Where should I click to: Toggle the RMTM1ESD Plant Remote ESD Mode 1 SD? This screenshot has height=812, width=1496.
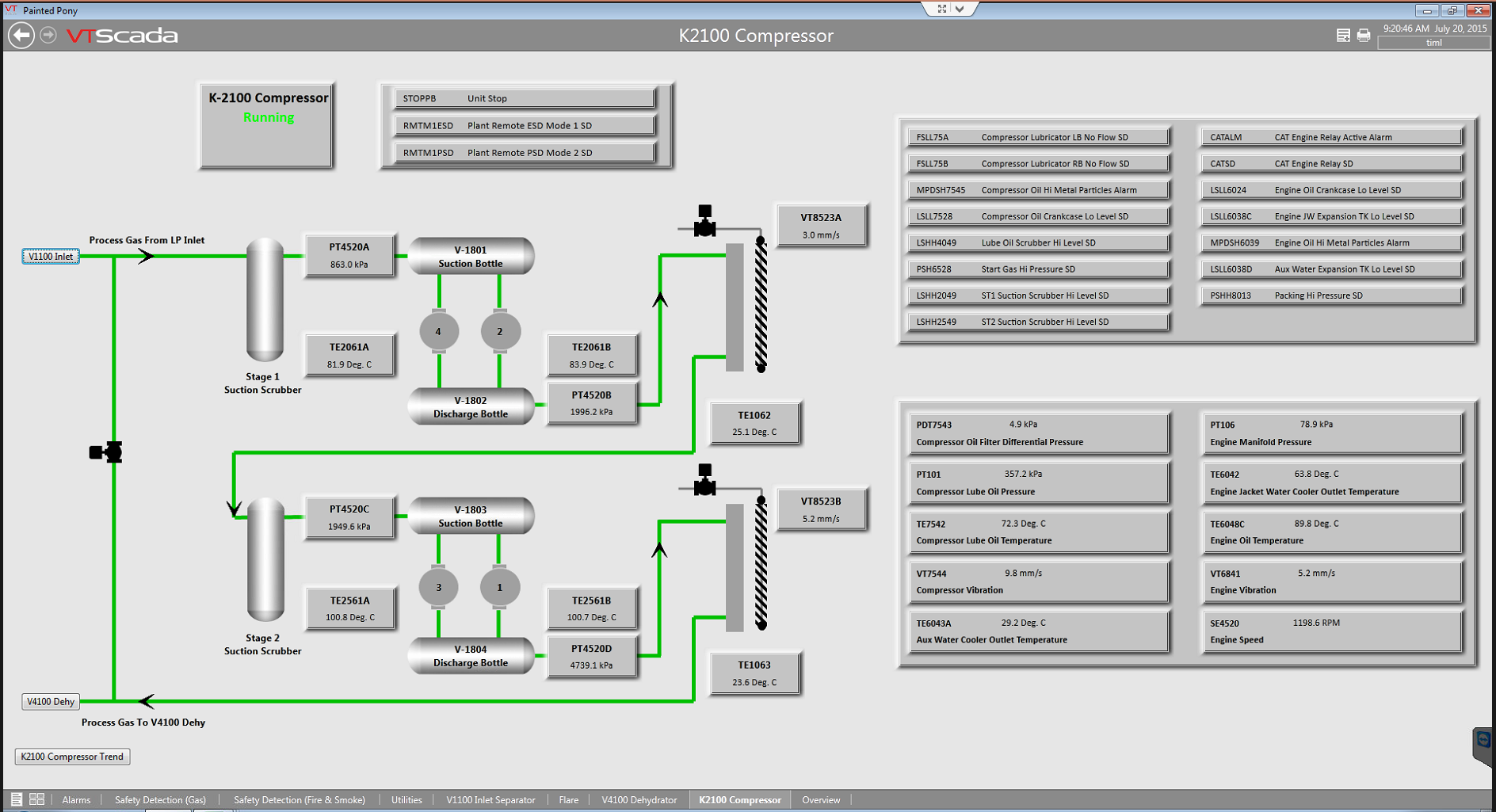[x=524, y=125]
